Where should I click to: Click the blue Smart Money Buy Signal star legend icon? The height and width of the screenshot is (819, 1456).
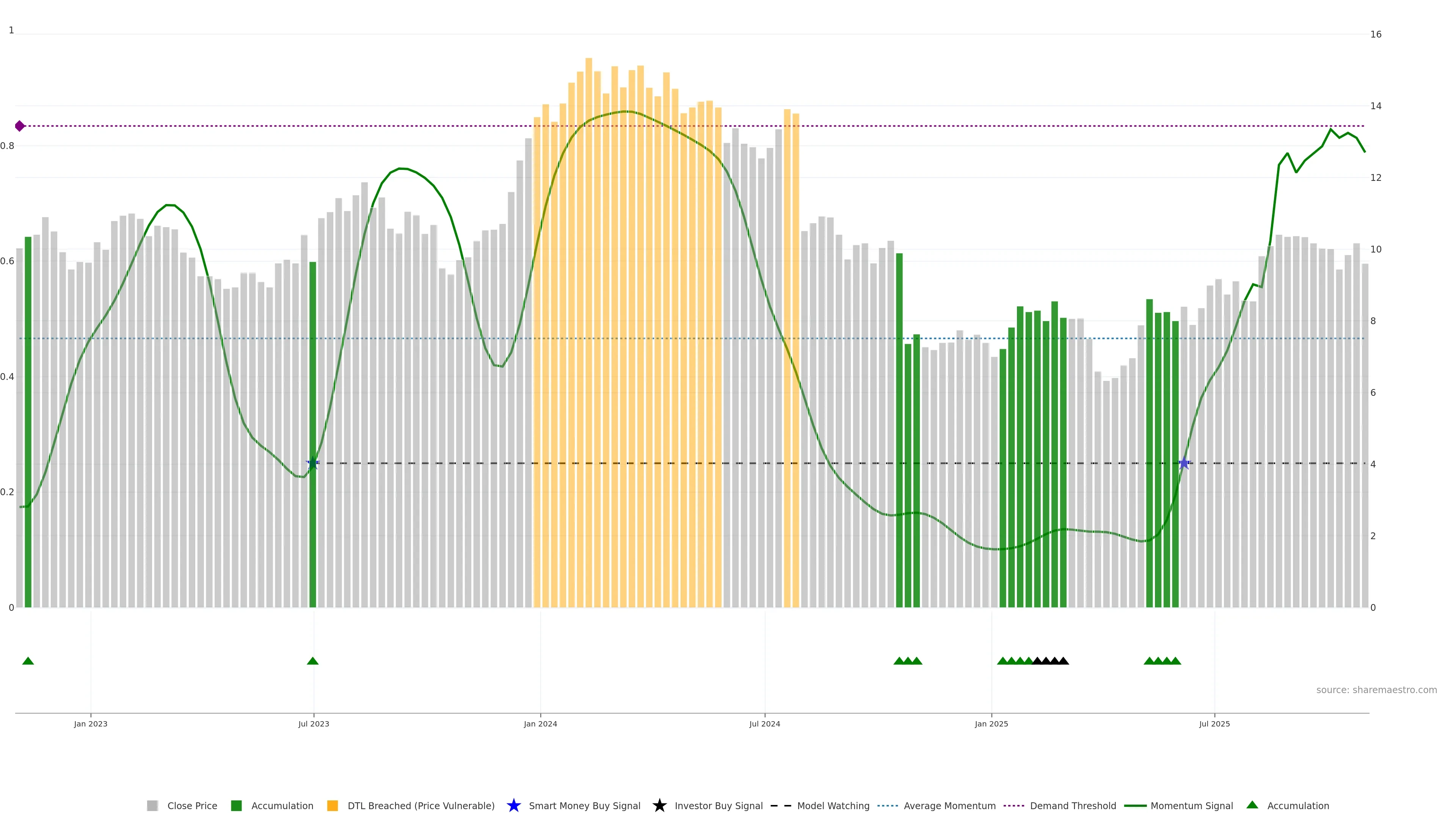click(513, 805)
